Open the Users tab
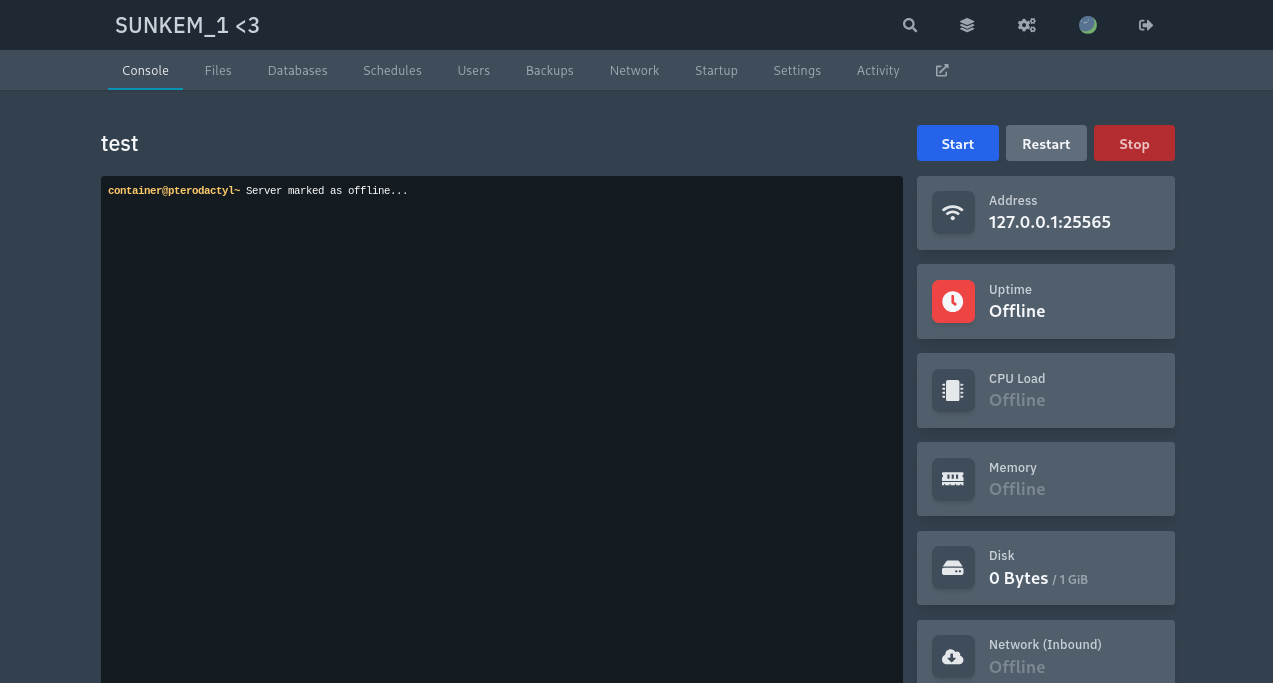1273x683 pixels. click(474, 71)
